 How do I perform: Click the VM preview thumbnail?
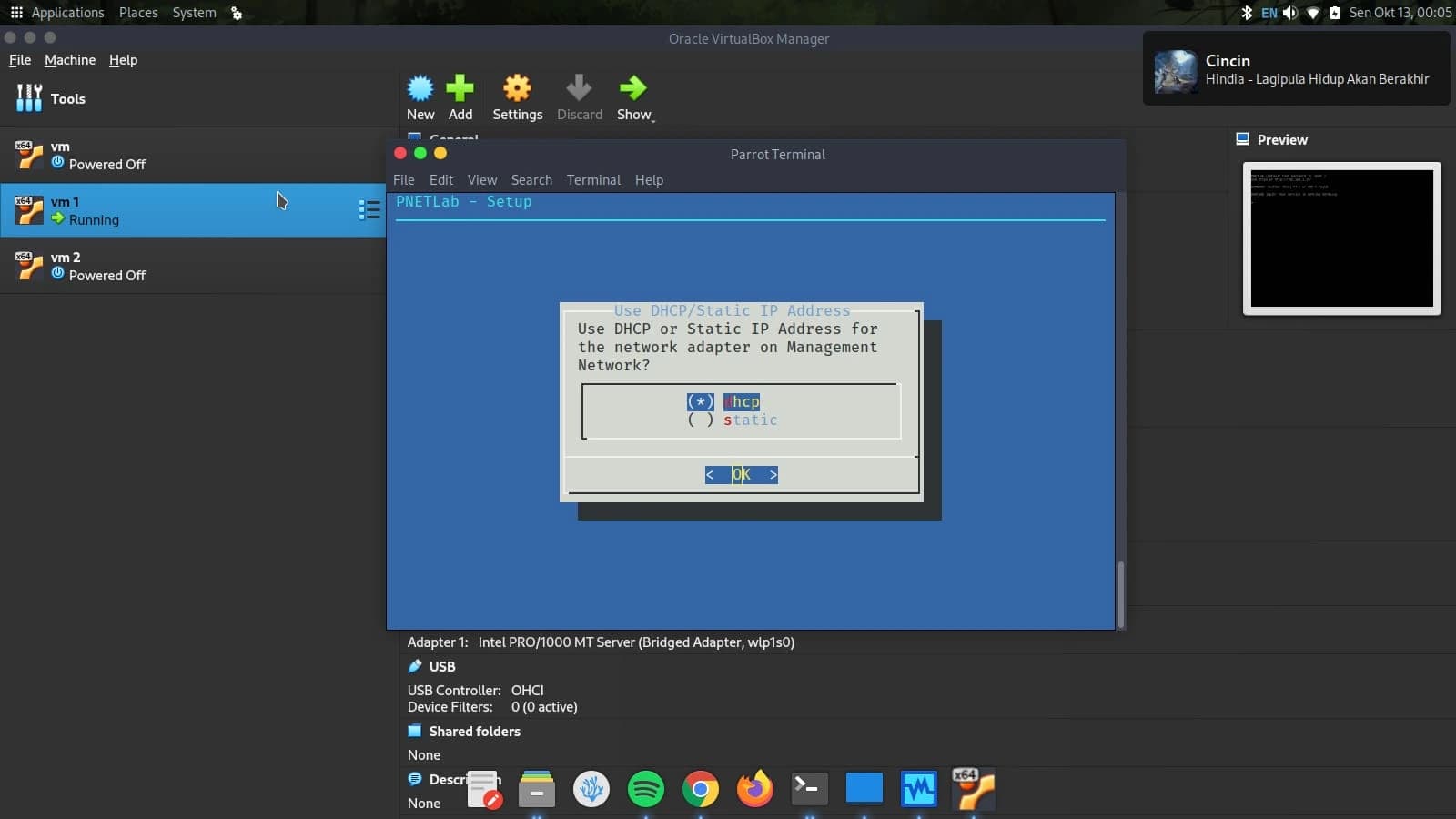(x=1340, y=239)
